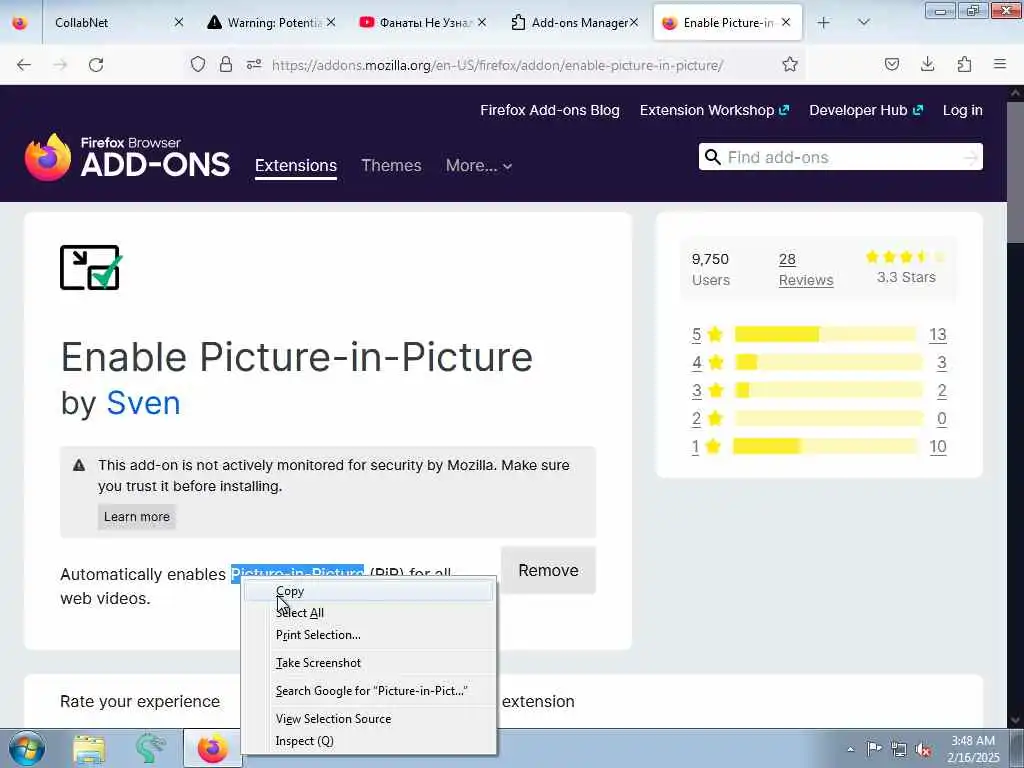The height and width of the screenshot is (768, 1024).
Task: Click the Find add-ons search field
Action: [841, 157]
